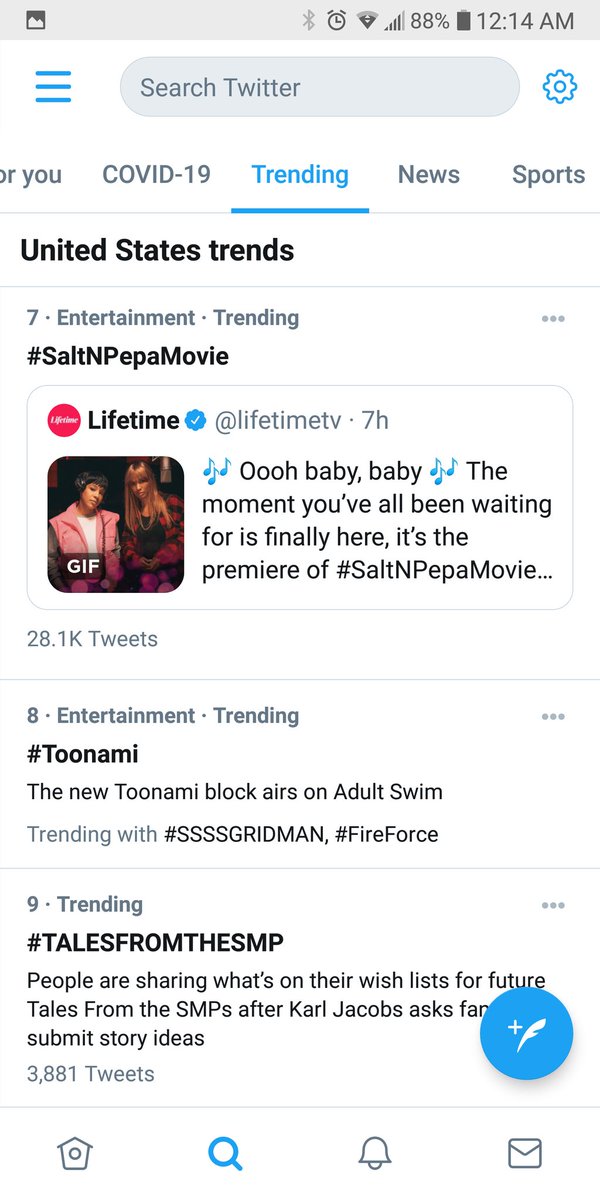Expand more options for #SaltNPepaMovie trend
The width and height of the screenshot is (600, 1200).
coord(552,319)
